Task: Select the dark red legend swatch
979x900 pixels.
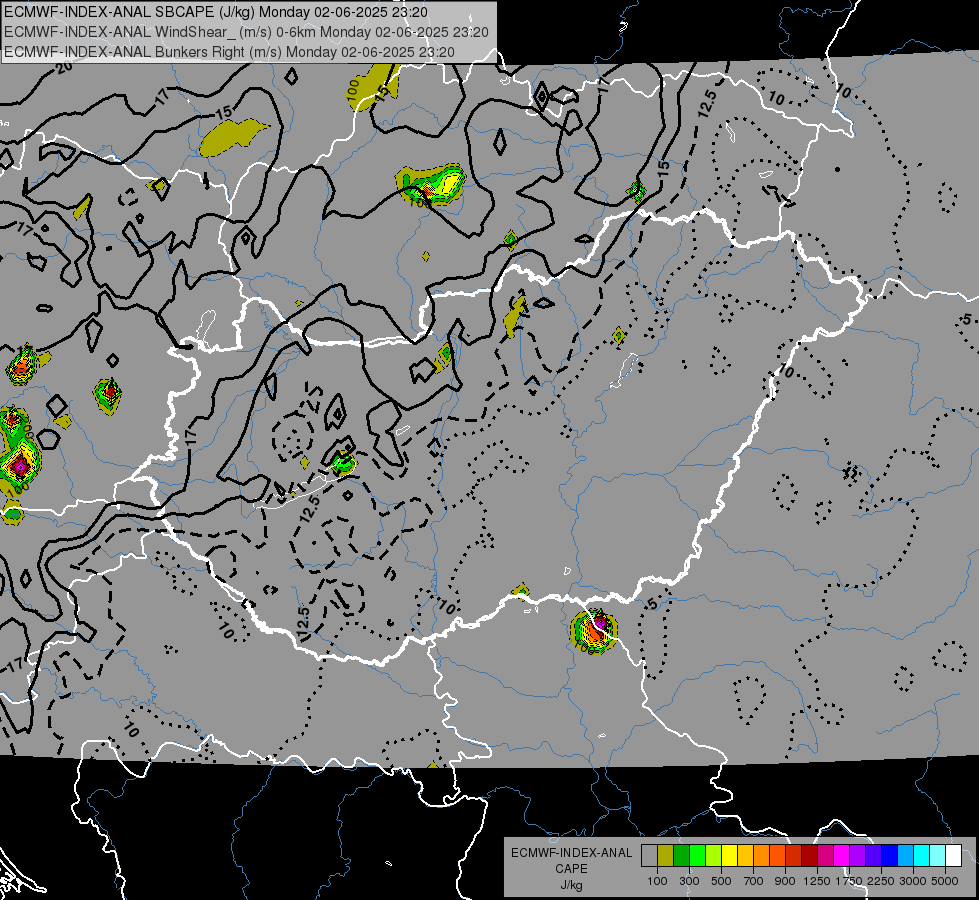Action: coord(810,856)
